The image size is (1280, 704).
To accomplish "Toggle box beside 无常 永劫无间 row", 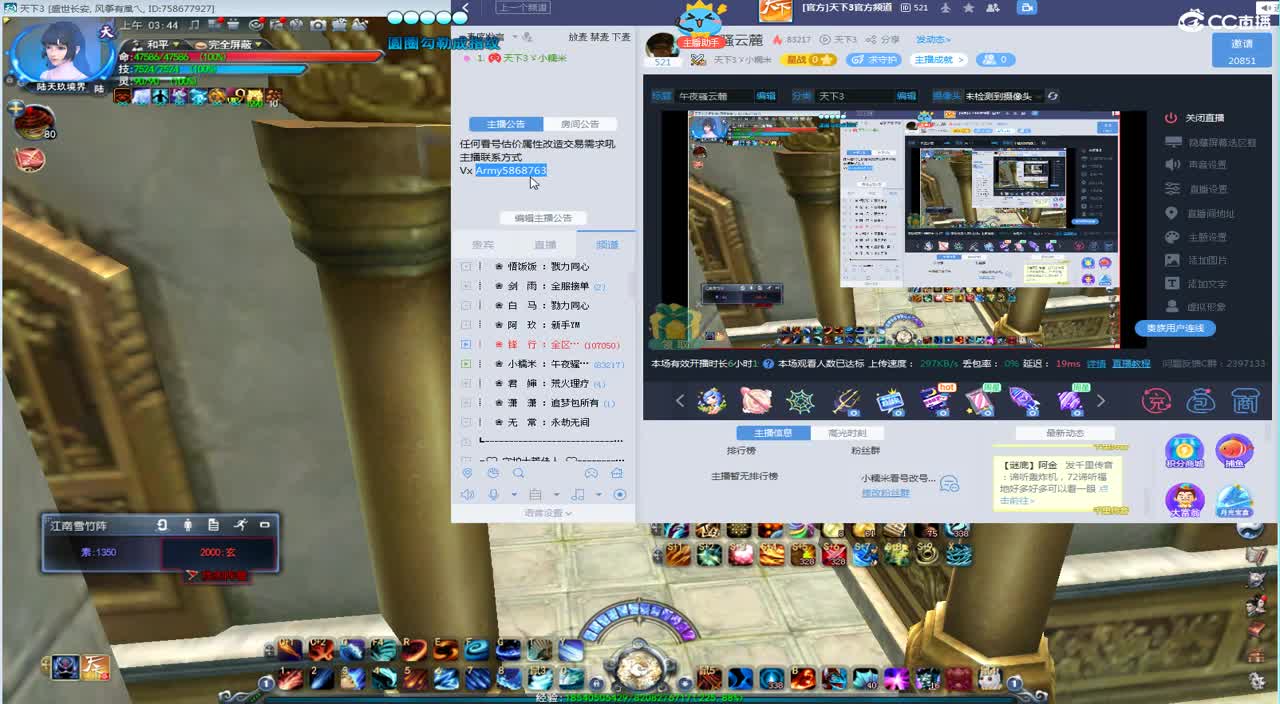I will click(x=466, y=422).
